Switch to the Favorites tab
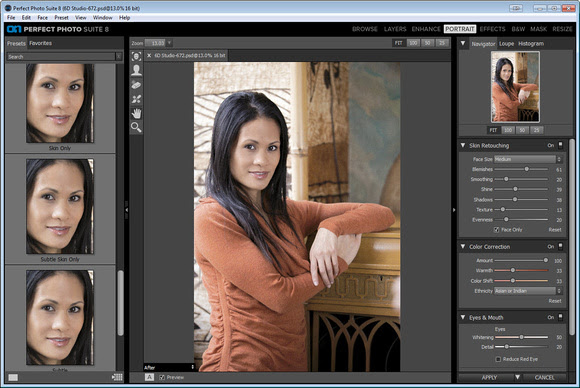The width and height of the screenshot is (580, 388). pyautogui.click(x=40, y=43)
